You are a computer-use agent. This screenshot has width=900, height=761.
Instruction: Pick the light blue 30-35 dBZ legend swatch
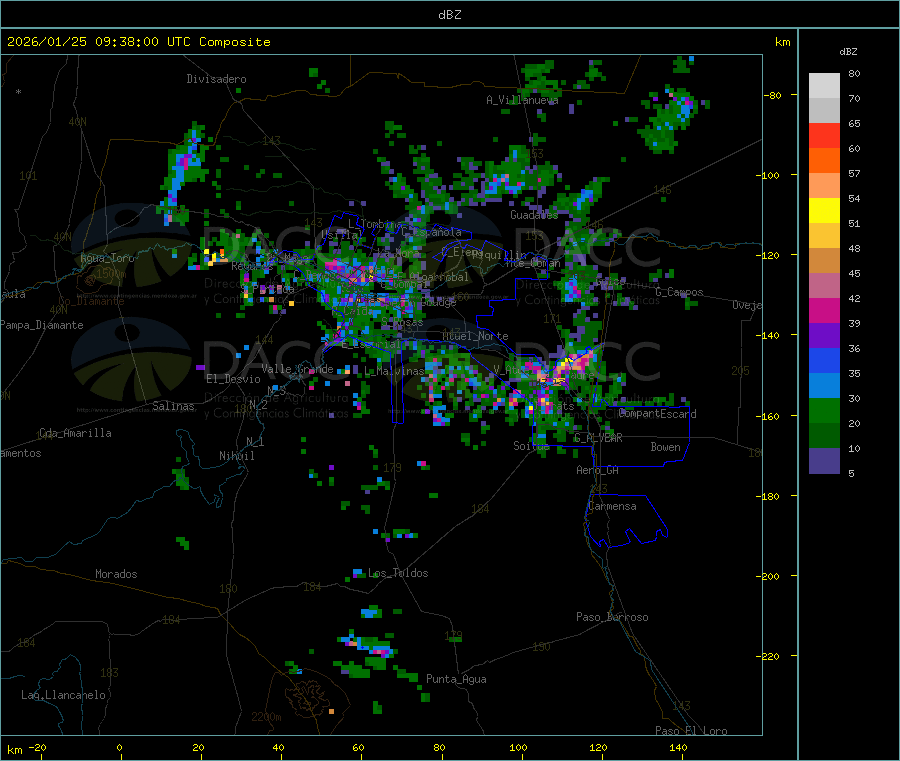pyautogui.click(x=824, y=386)
